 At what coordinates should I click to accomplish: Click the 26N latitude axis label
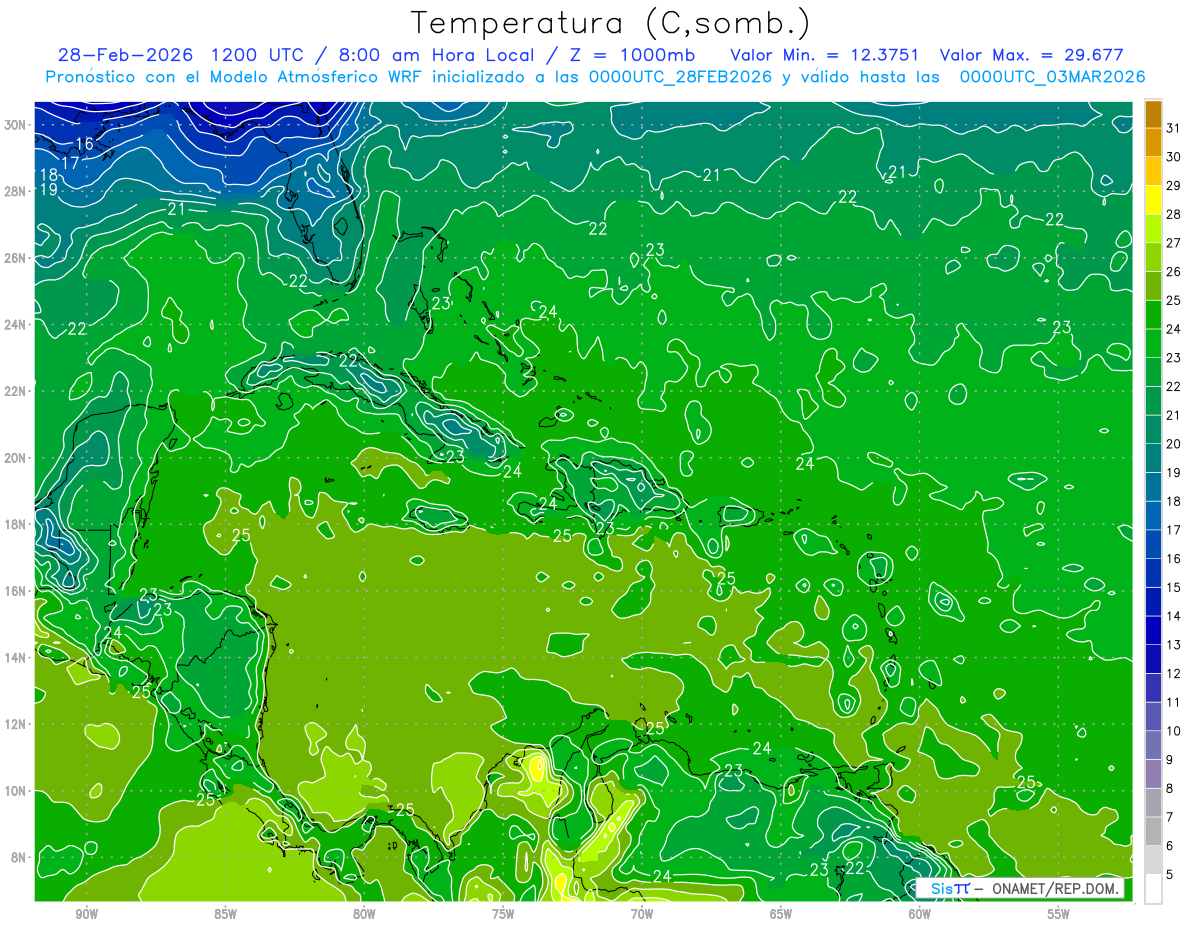click(15, 258)
